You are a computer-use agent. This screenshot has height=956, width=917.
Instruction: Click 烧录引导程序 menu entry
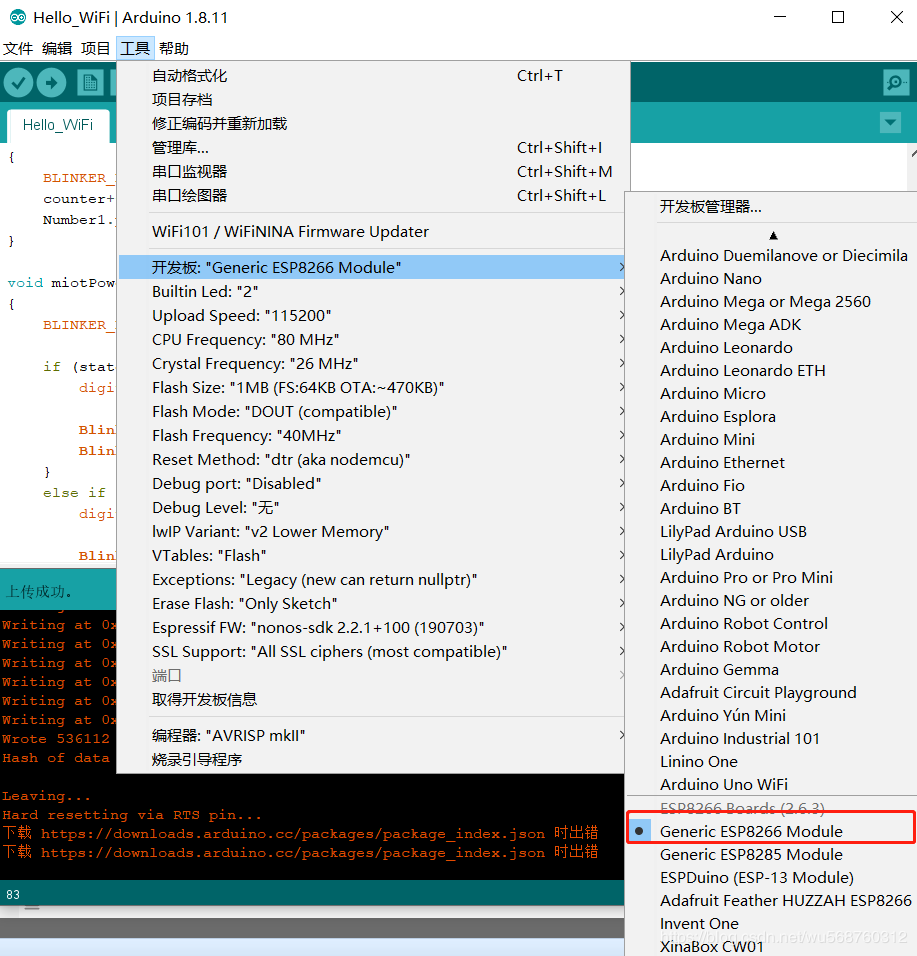pyautogui.click(x=371, y=760)
